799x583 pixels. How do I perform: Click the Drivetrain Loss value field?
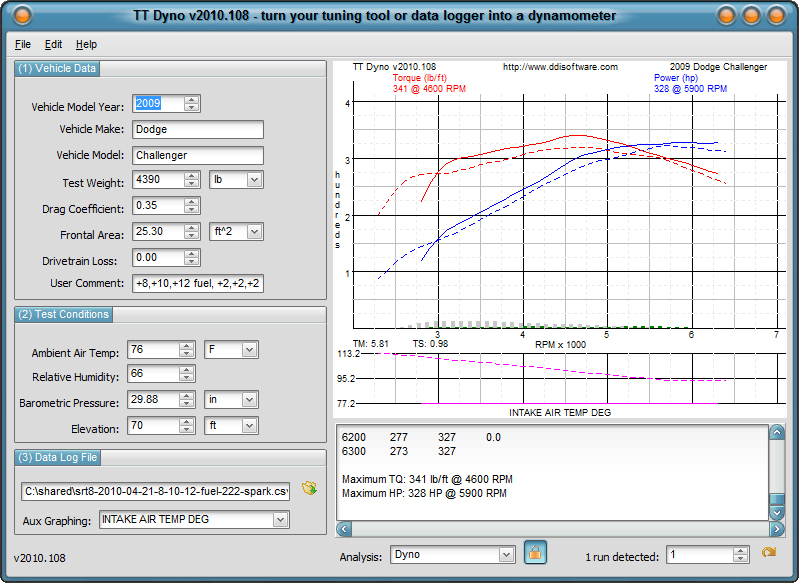pos(158,257)
